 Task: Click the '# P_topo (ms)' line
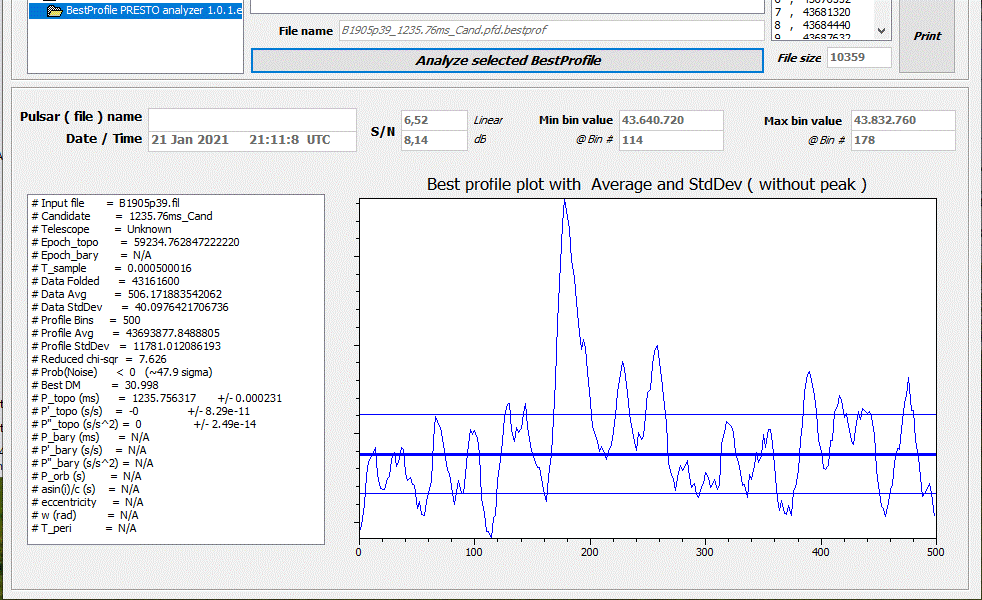tap(157, 398)
